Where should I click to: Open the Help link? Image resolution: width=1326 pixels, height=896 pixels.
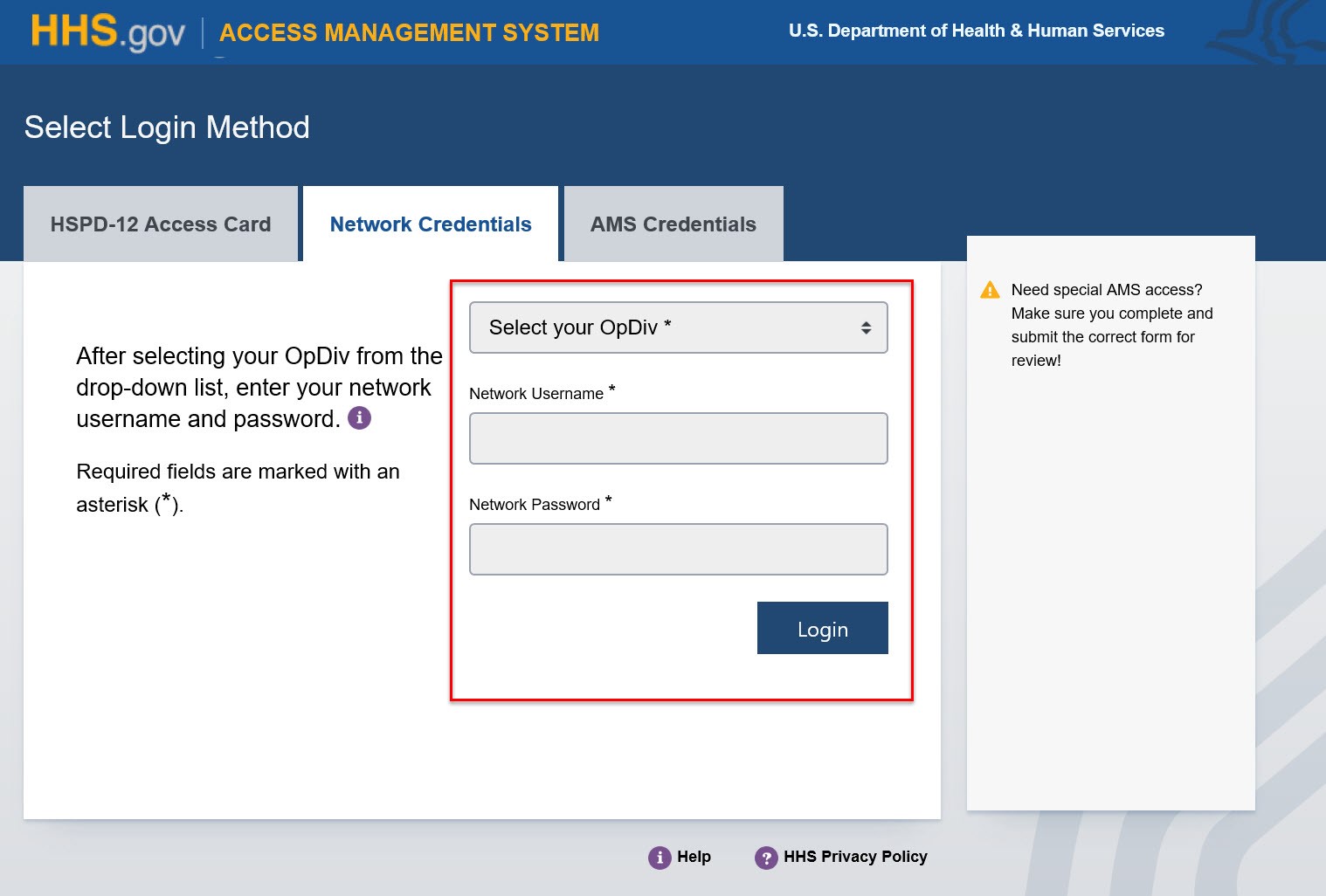(691, 857)
